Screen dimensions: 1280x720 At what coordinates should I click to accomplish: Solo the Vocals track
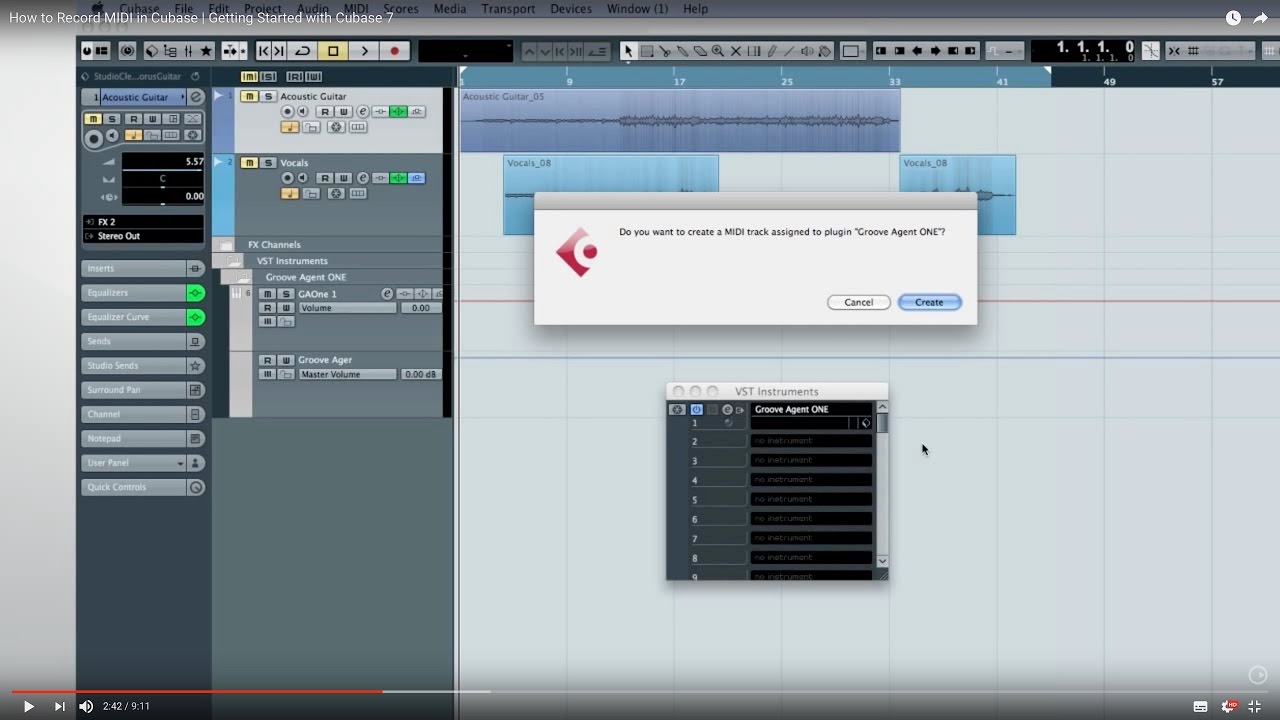(x=267, y=163)
